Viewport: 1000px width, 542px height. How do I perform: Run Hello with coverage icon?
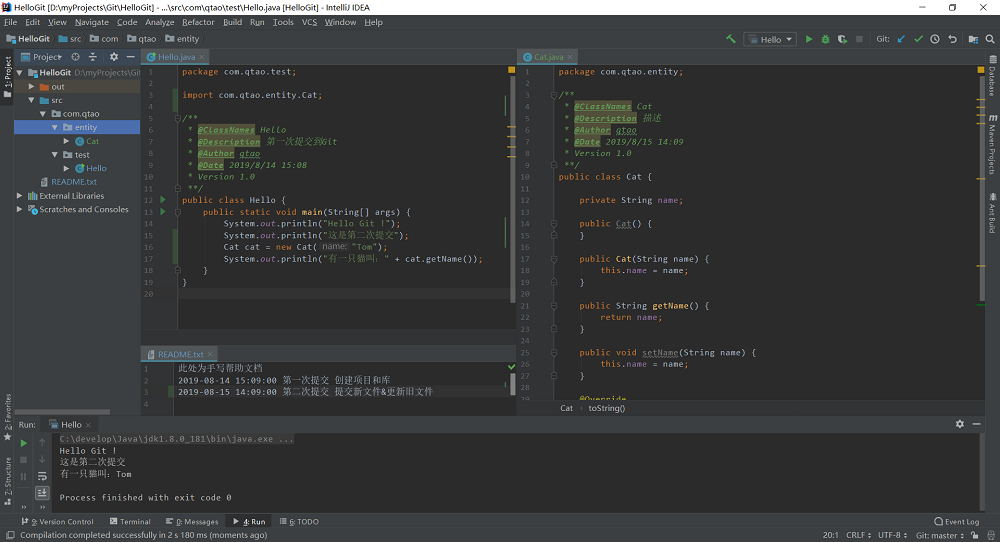[x=842, y=39]
